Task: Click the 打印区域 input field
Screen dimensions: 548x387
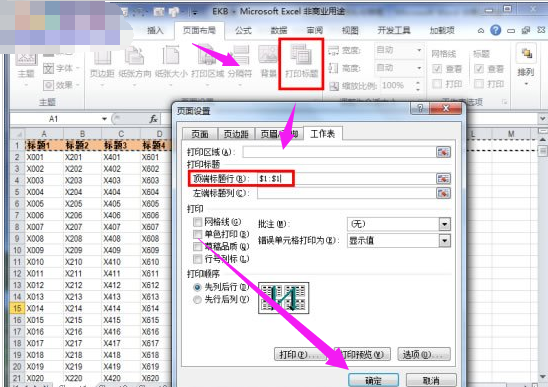Action: tap(339, 152)
